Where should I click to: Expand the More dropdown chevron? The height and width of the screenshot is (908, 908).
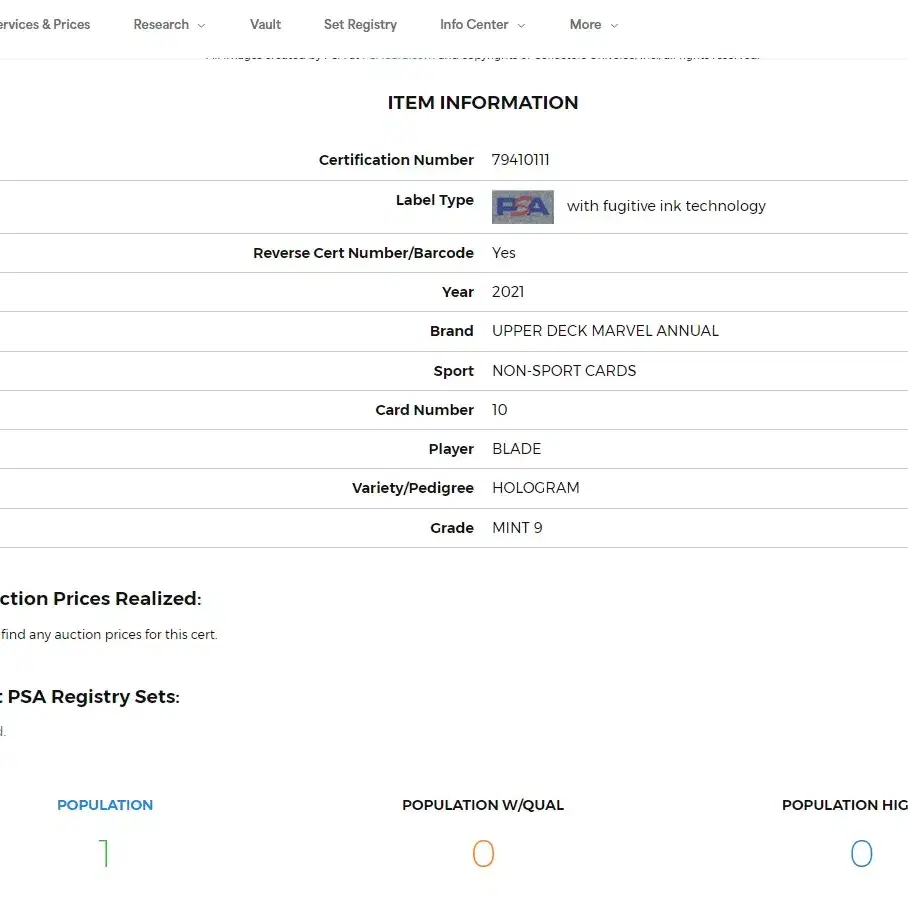coord(614,25)
